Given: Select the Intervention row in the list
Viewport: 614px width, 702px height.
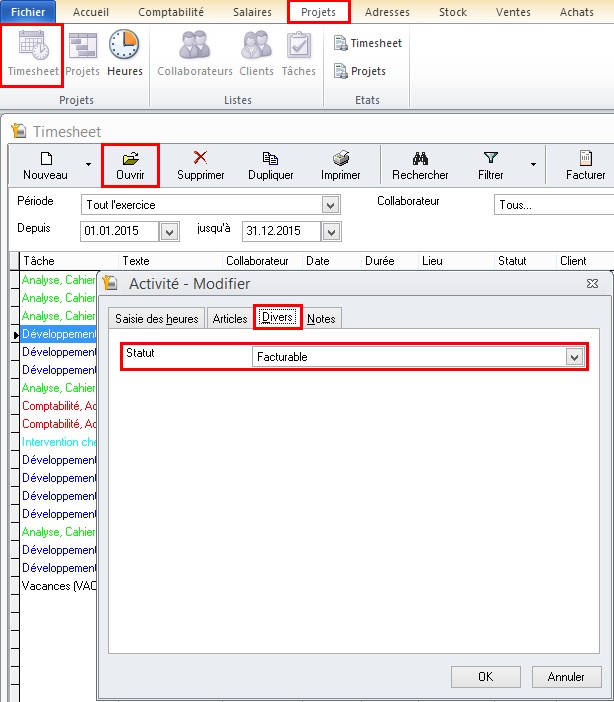Looking at the screenshot, I should (59, 442).
